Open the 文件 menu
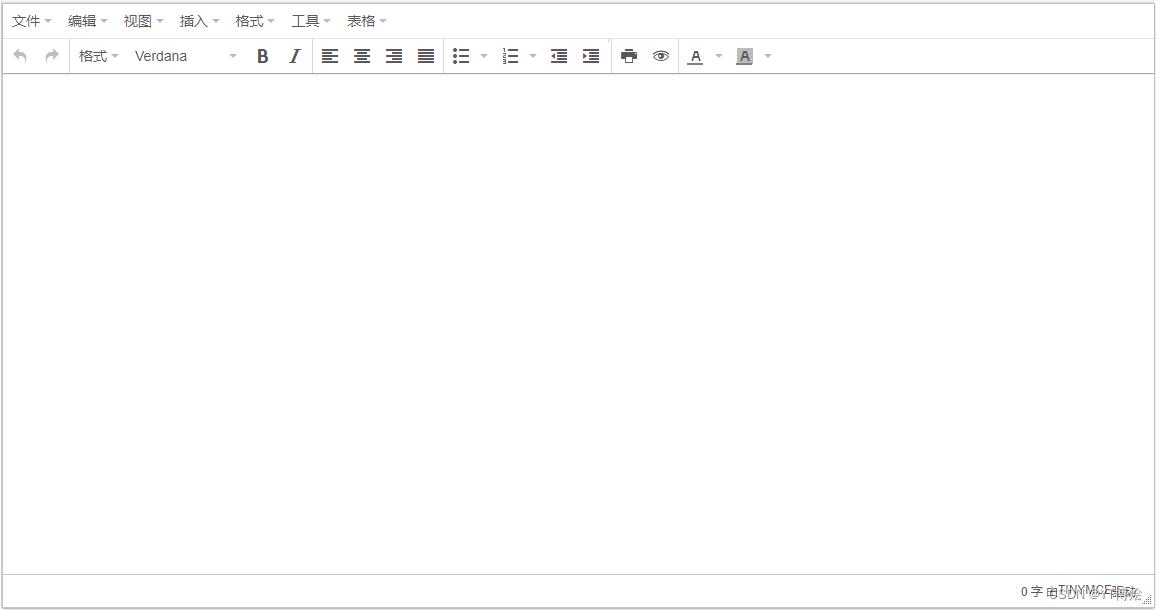1158x610 pixels. 32,21
